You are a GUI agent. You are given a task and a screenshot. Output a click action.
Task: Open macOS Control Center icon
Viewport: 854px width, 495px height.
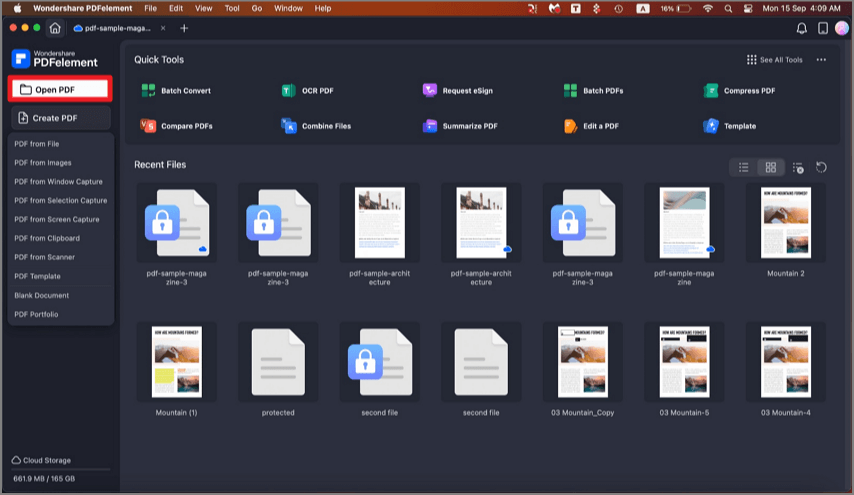(x=748, y=8)
